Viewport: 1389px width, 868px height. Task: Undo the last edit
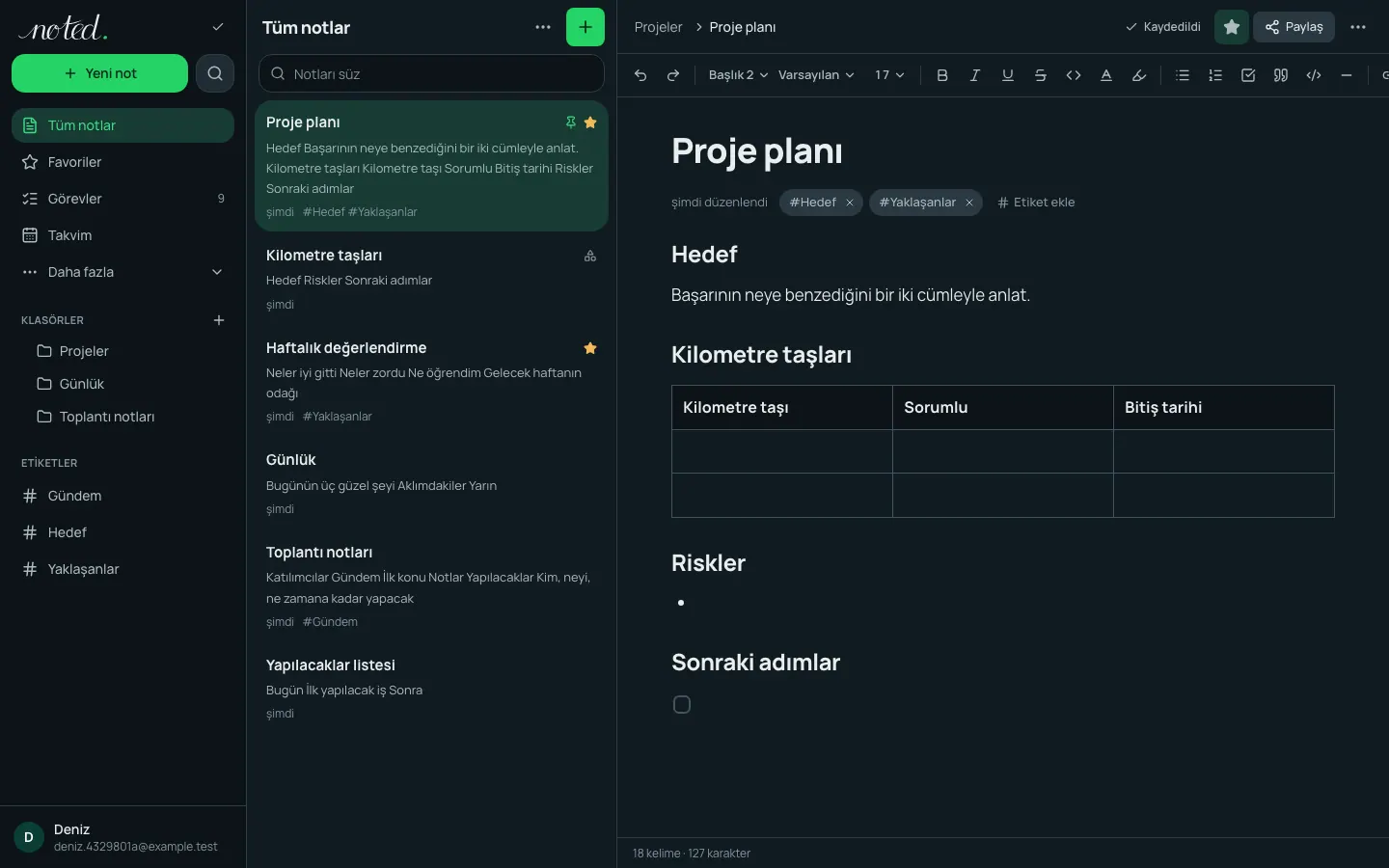[x=640, y=75]
